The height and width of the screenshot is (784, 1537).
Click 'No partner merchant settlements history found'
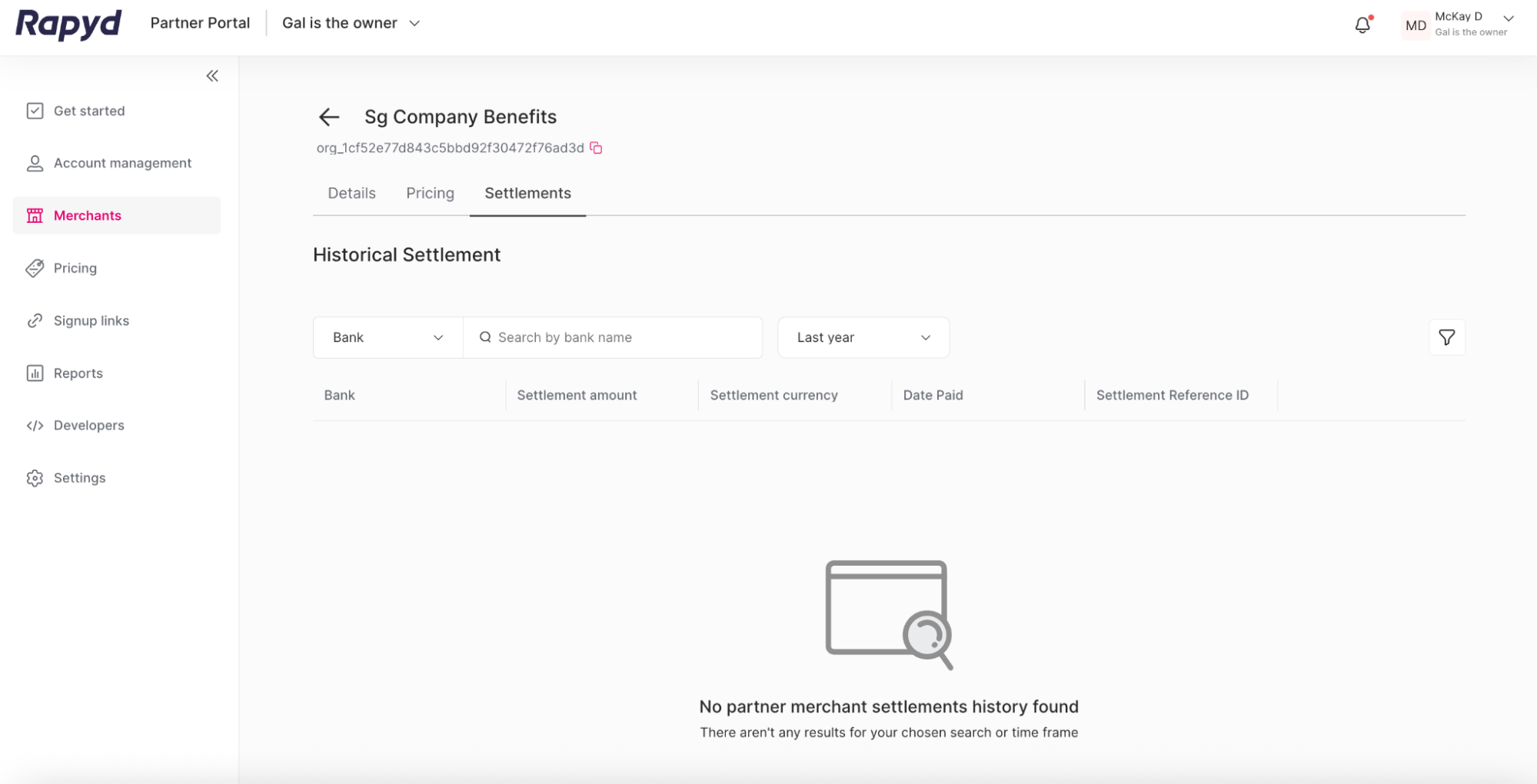(889, 706)
